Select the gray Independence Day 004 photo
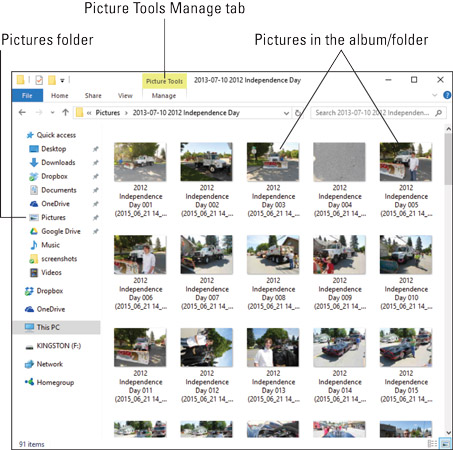453x450 pixels. pyautogui.click(x=339, y=162)
